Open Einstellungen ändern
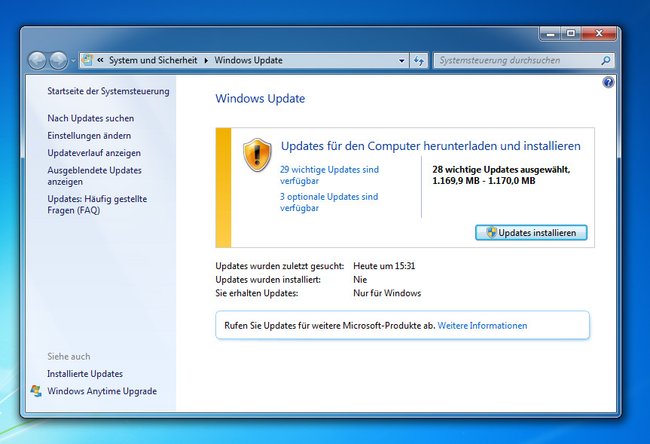The height and width of the screenshot is (444, 650). pyautogui.click(x=89, y=136)
